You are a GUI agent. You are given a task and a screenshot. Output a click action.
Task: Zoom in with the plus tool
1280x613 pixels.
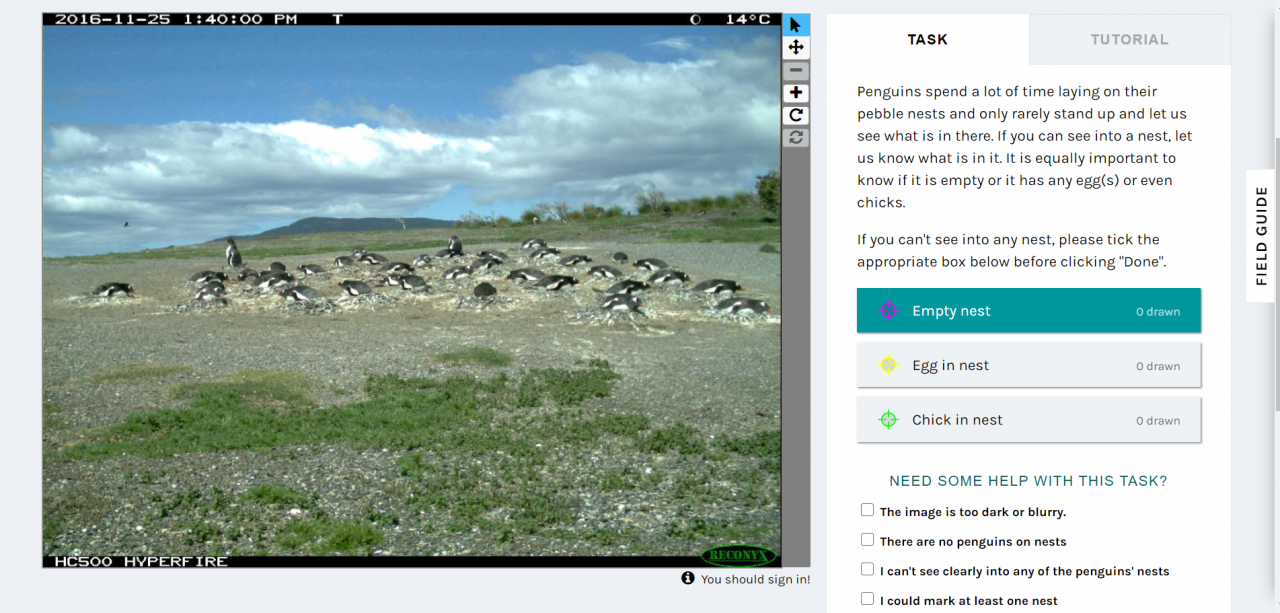(x=796, y=93)
